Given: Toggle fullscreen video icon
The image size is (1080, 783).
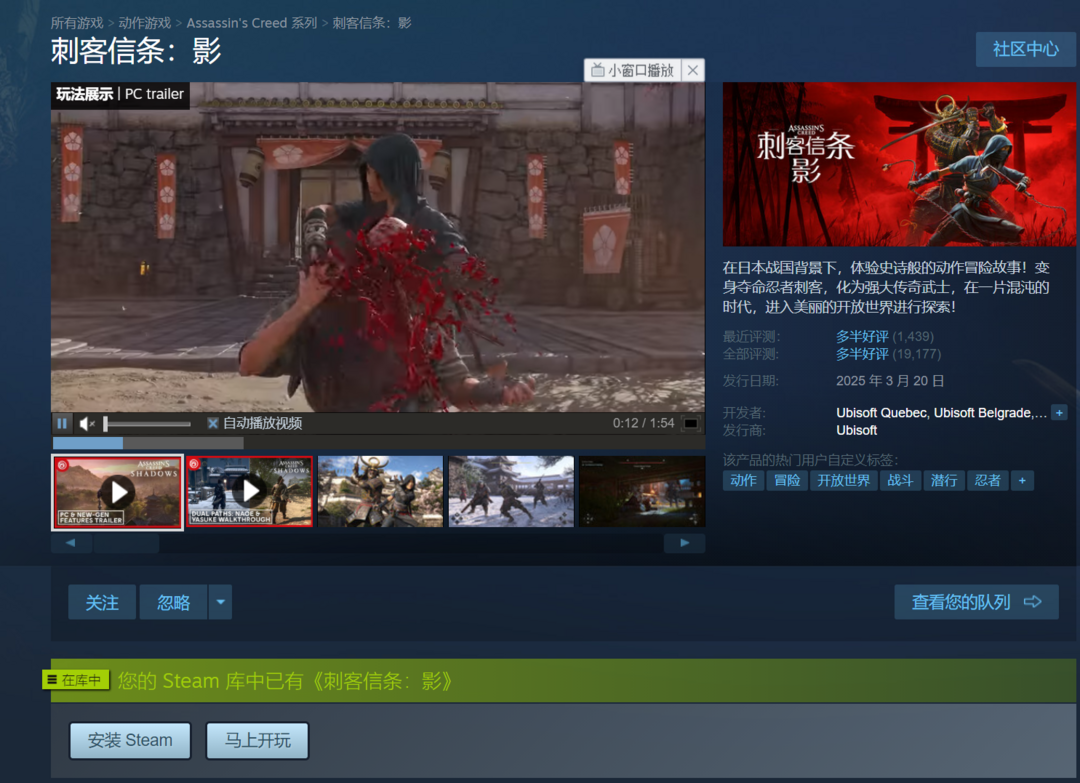Looking at the screenshot, I should 690,424.
